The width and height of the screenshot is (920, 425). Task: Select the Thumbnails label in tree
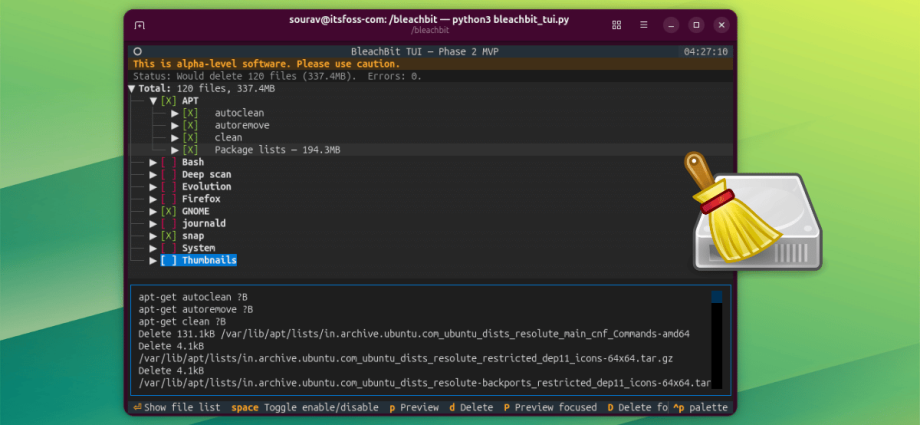(209, 261)
